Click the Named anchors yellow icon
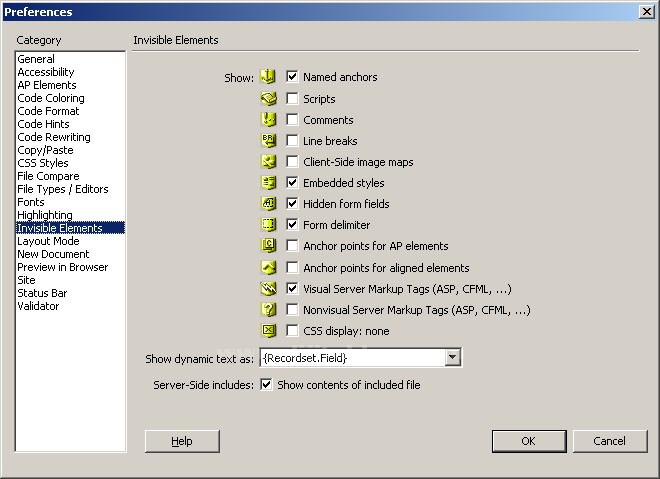Screen dimensions: 660x479 point(268,77)
